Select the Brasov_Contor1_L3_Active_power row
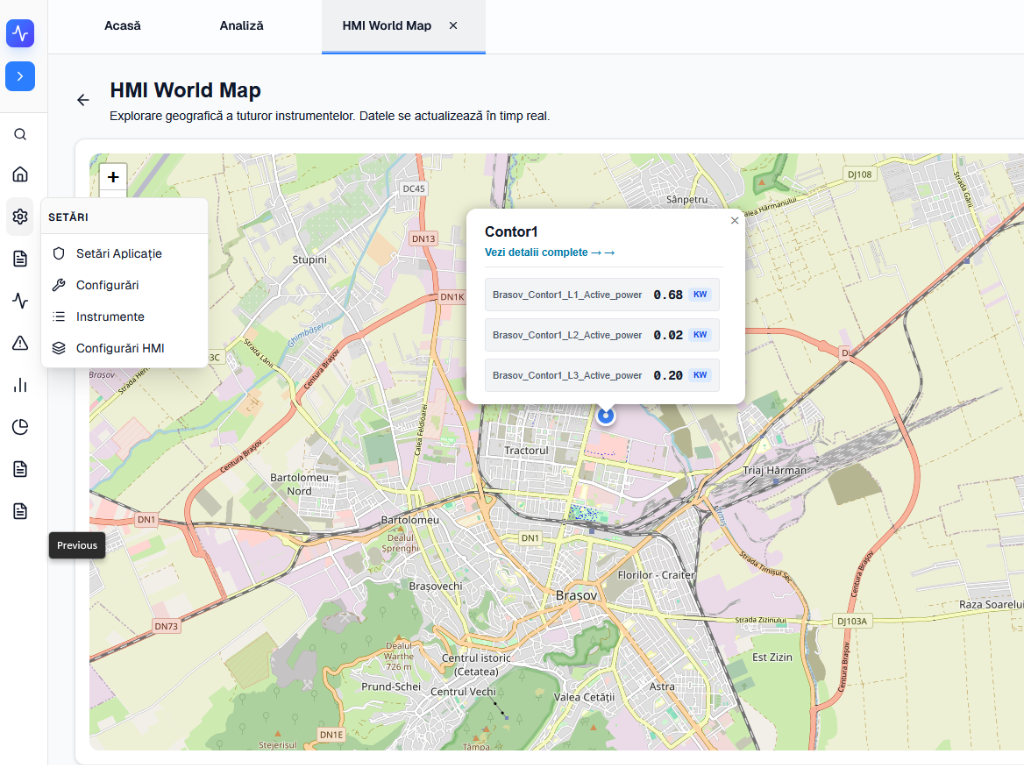 (x=602, y=376)
